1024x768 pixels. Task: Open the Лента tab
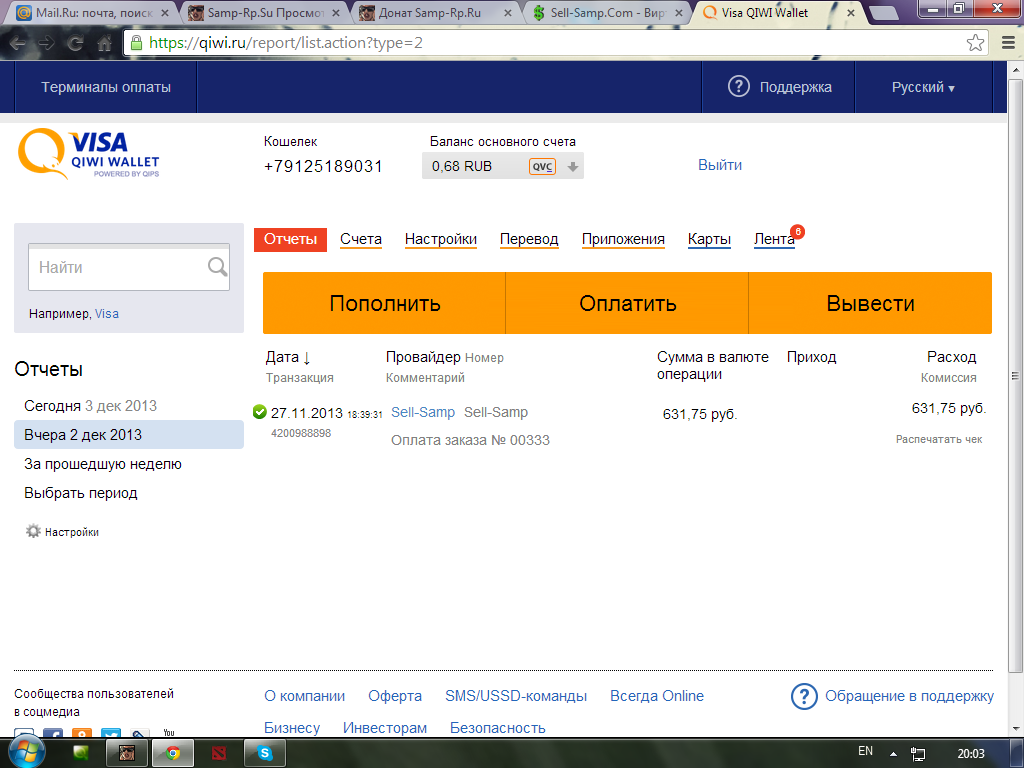point(774,239)
